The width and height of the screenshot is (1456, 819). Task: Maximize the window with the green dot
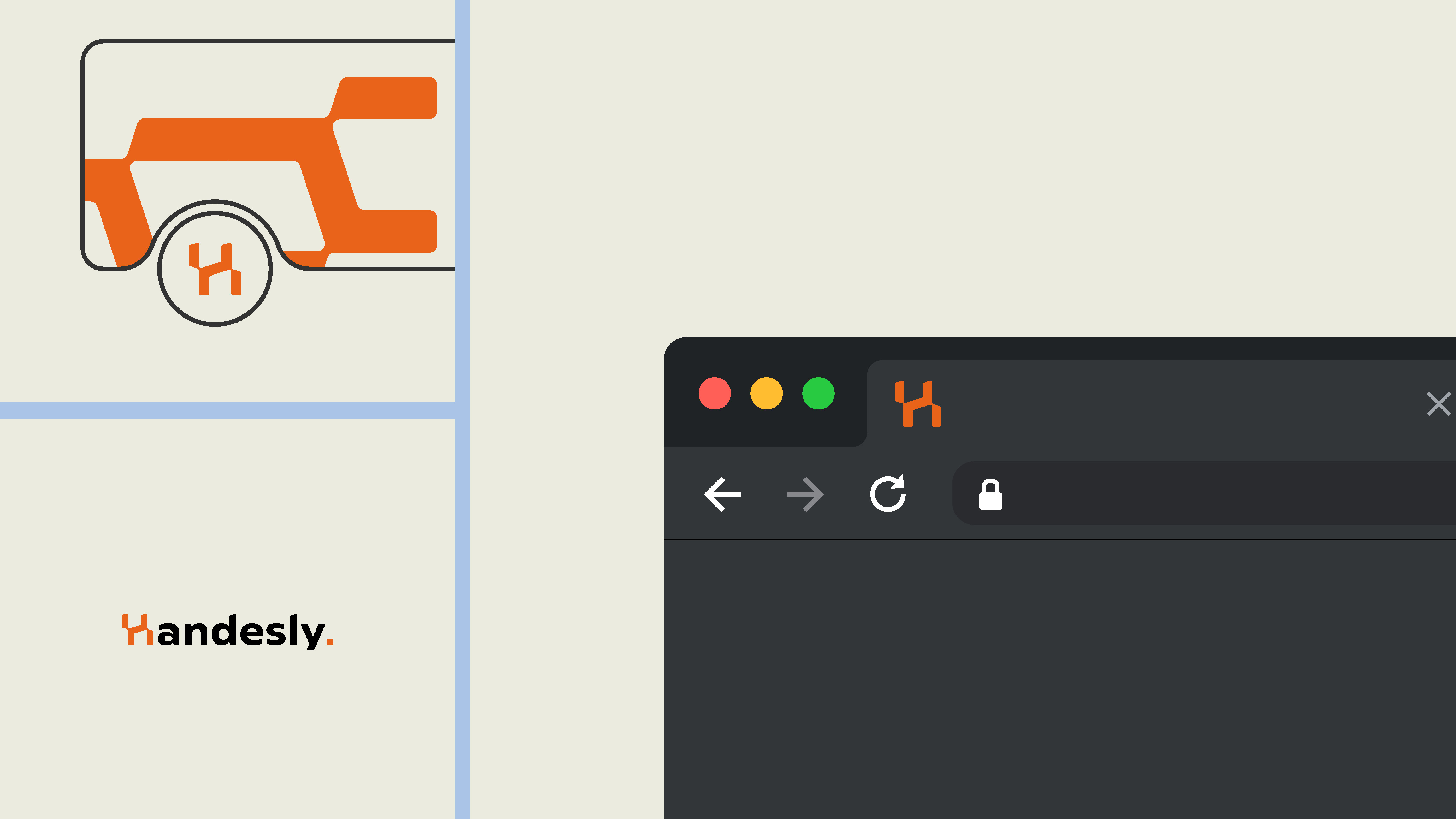(818, 393)
